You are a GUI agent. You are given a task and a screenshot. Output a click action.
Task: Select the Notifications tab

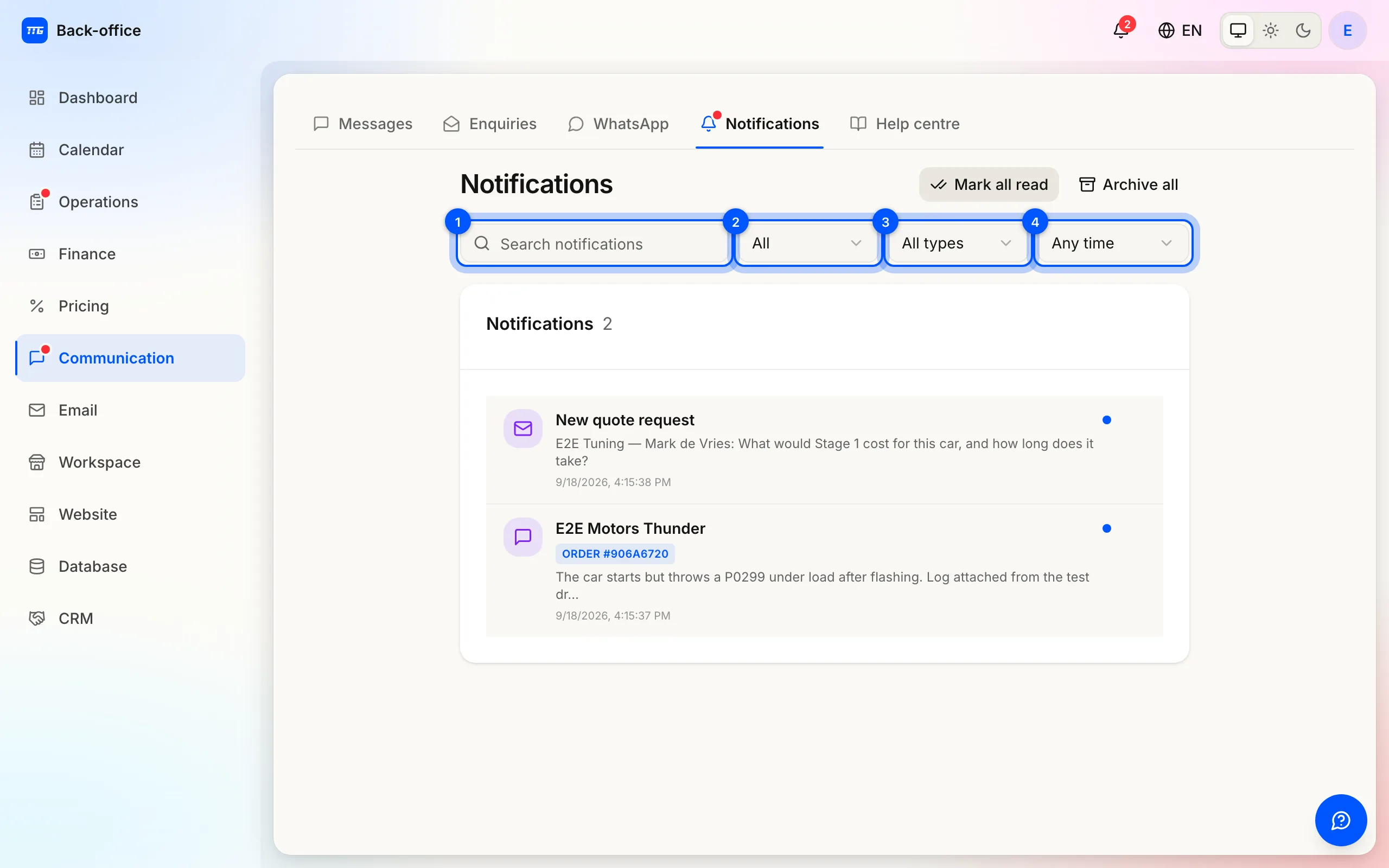tap(760, 124)
